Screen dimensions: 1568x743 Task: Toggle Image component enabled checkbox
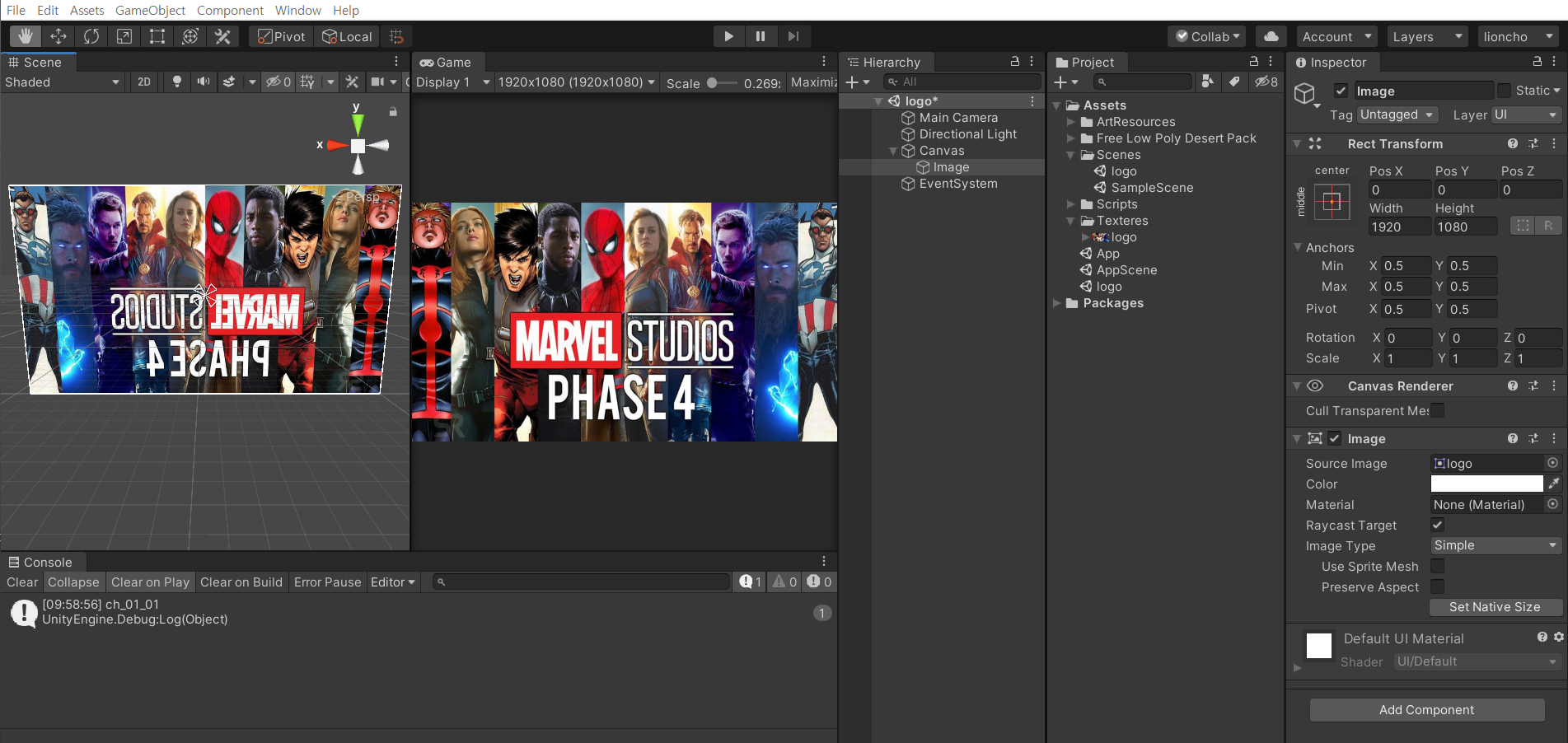pyautogui.click(x=1334, y=438)
